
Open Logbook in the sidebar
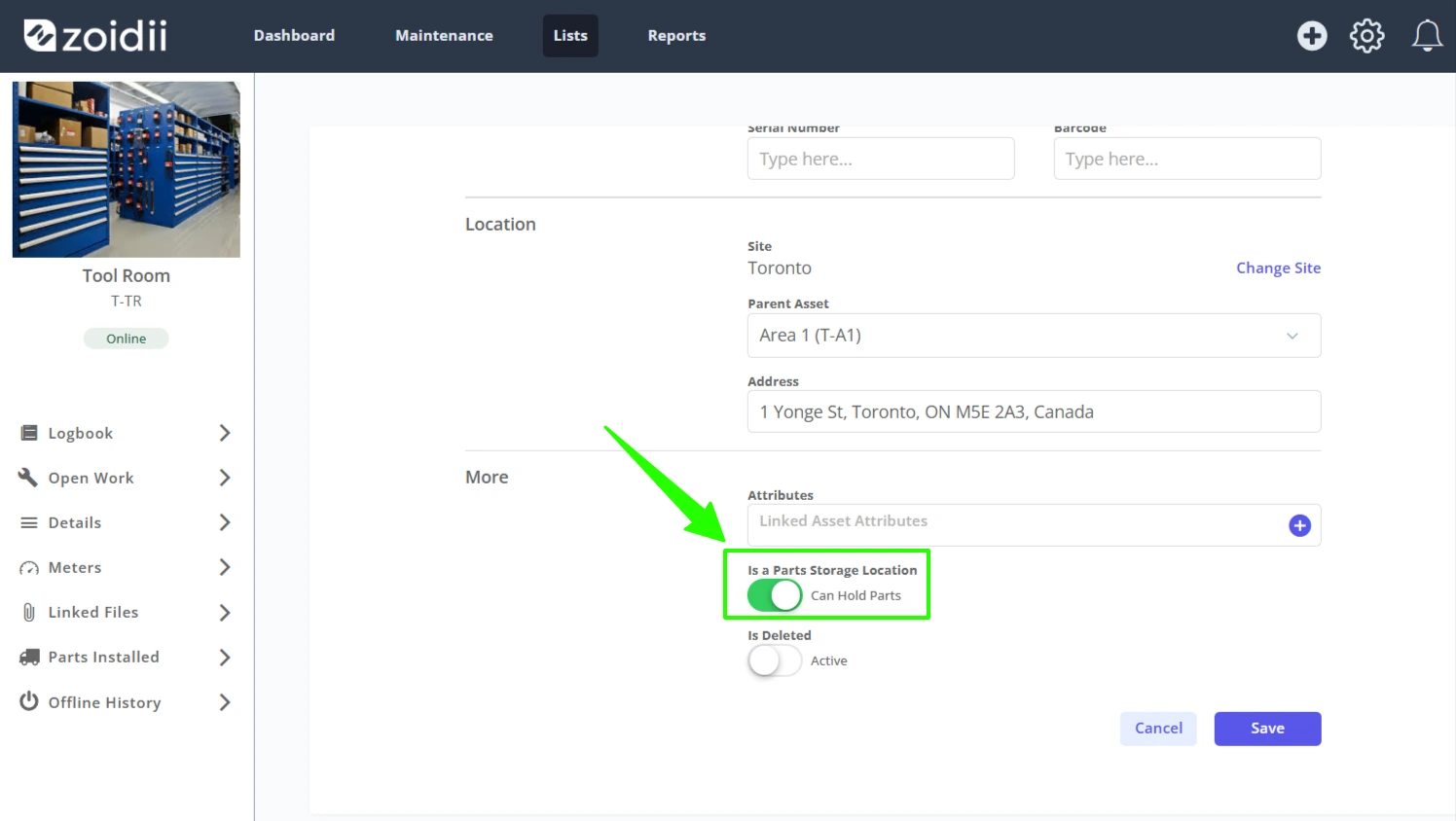[81, 433]
